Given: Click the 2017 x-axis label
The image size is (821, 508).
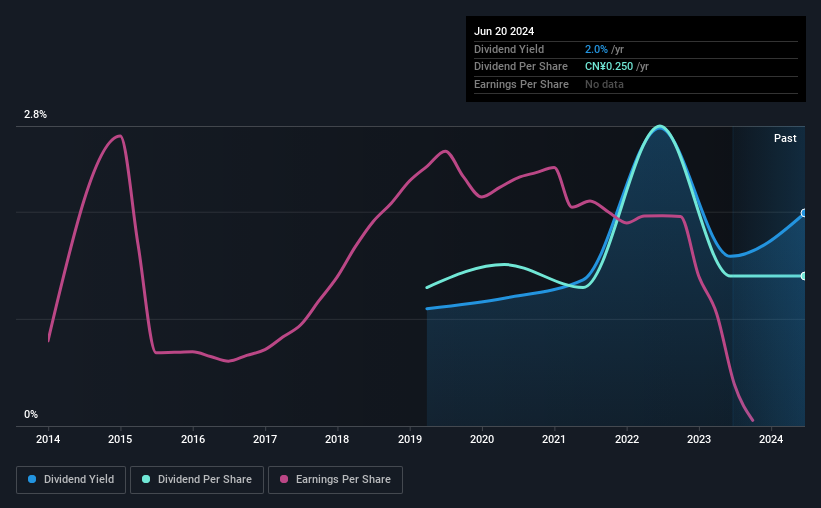Looking at the screenshot, I should 265,439.
